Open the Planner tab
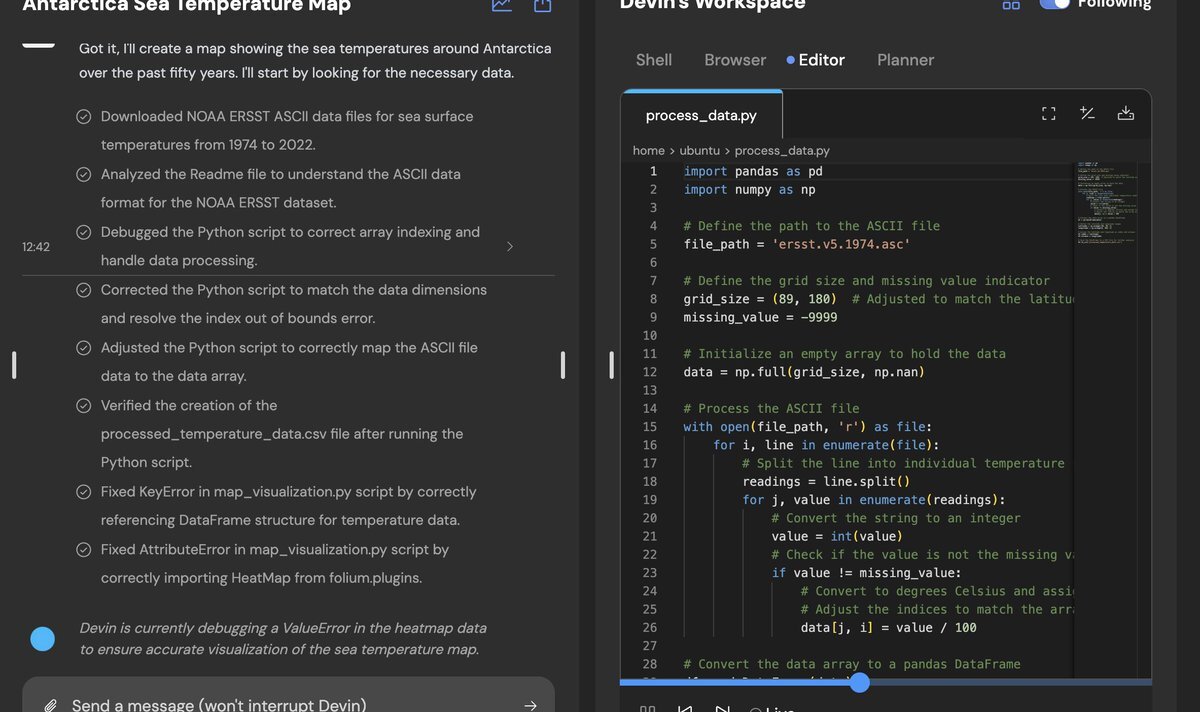 click(x=905, y=60)
